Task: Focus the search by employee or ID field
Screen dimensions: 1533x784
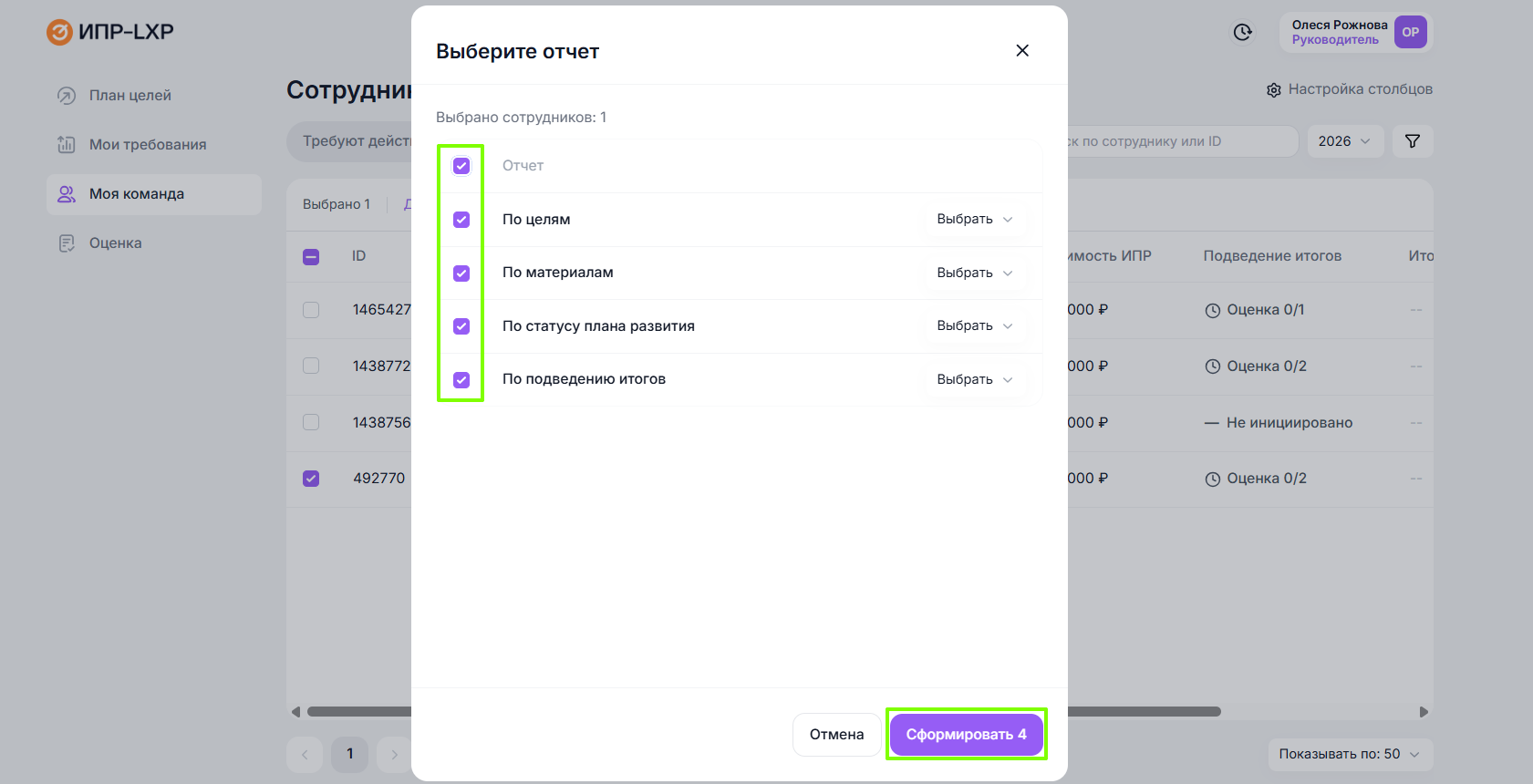Action: click(1183, 141)
